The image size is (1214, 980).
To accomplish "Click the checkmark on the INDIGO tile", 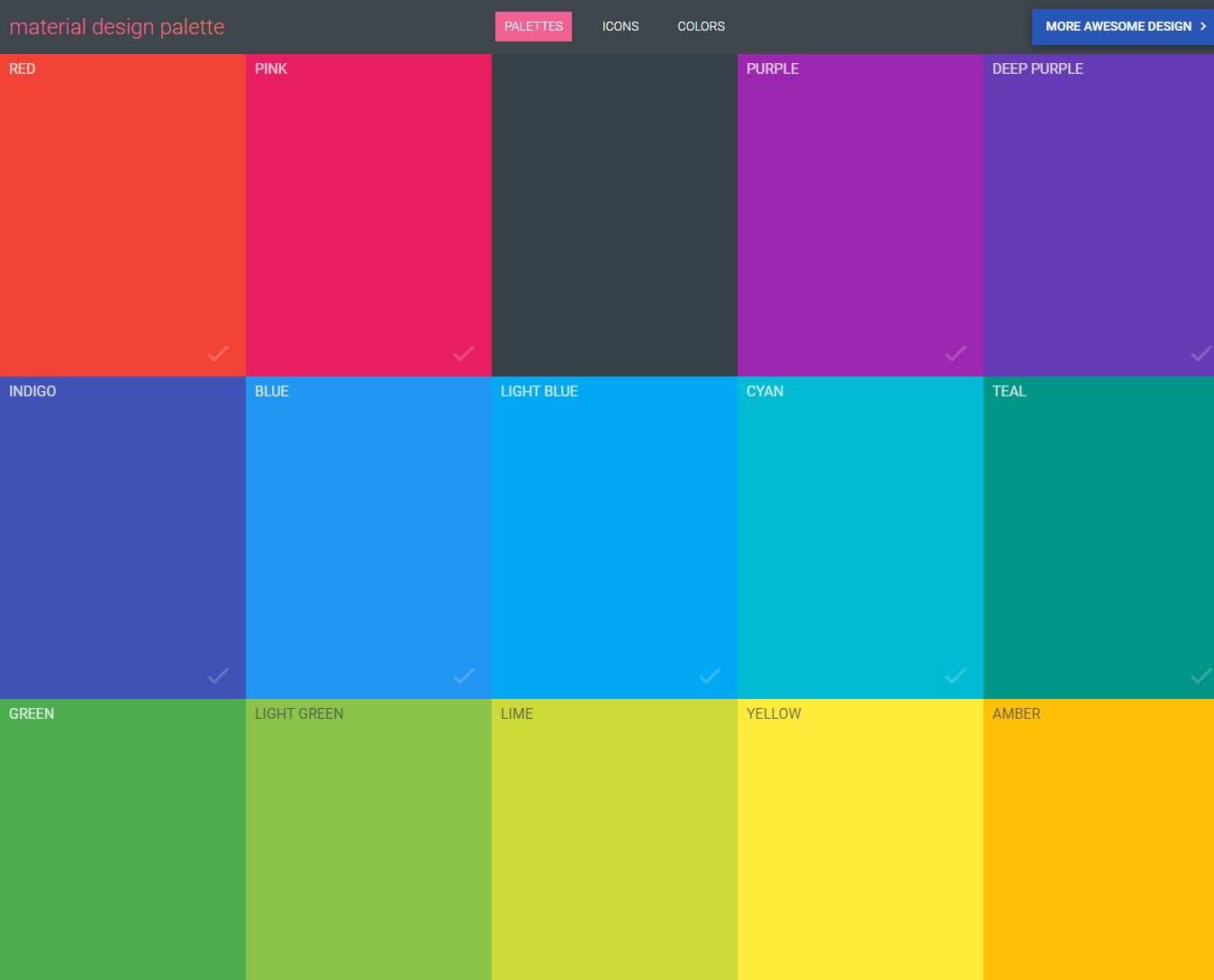I will [x=218, y=676].
